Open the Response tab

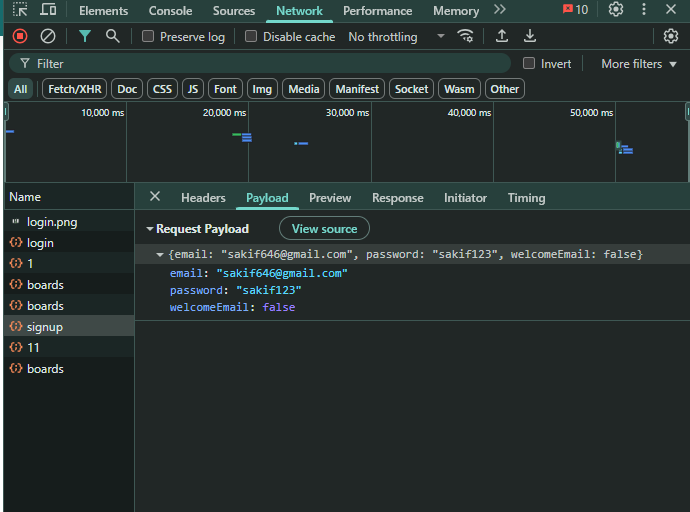point(398,198)
